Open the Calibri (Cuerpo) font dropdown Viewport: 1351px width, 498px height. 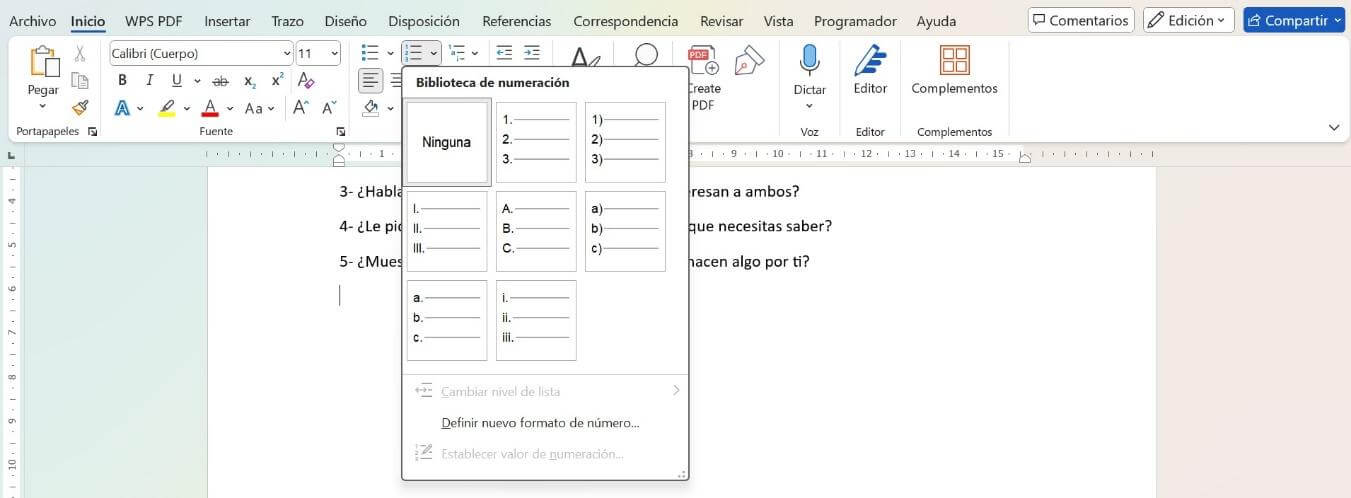(288, 54)
